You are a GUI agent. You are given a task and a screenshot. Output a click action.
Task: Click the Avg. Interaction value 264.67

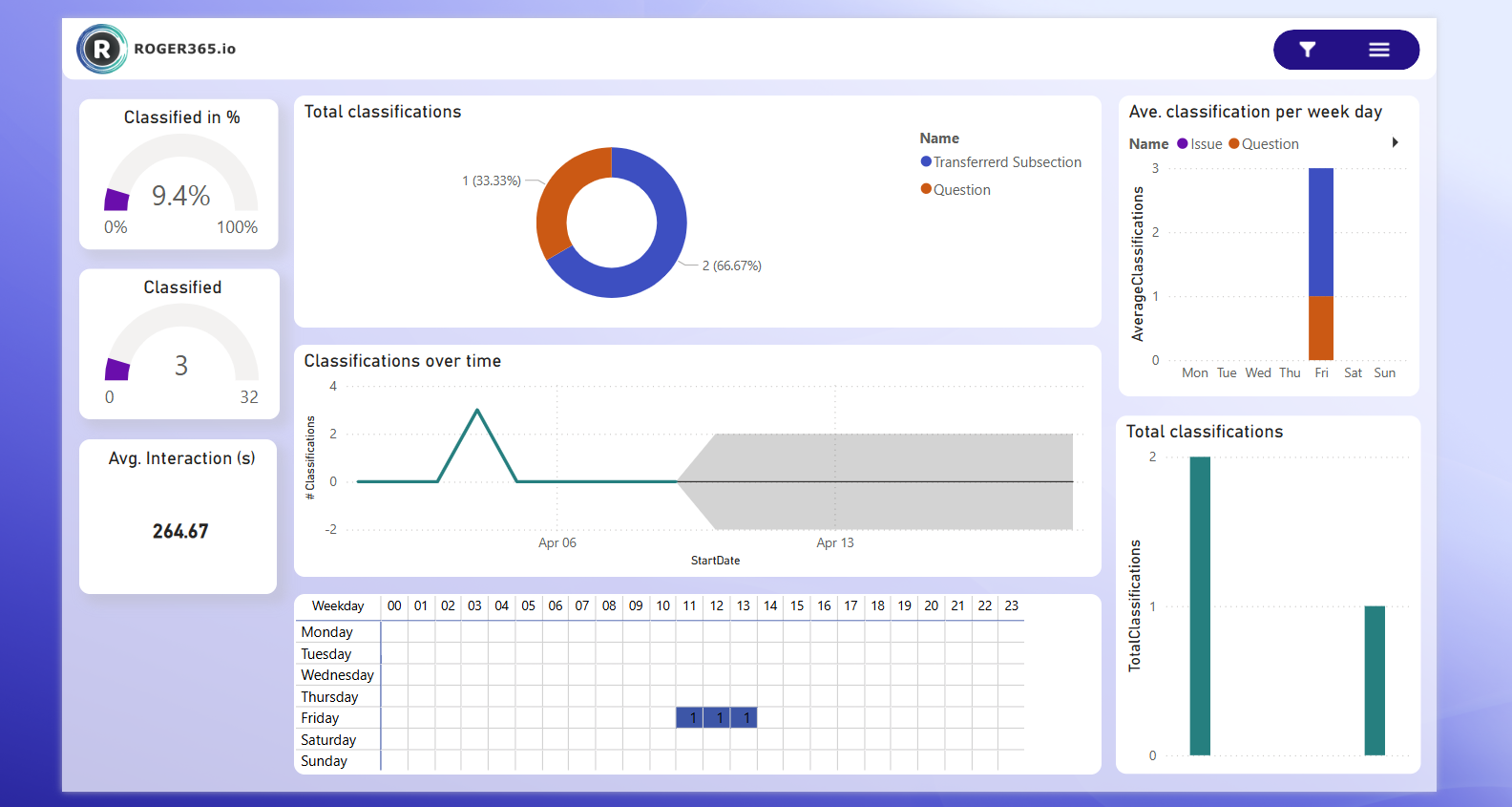[180, 531]
